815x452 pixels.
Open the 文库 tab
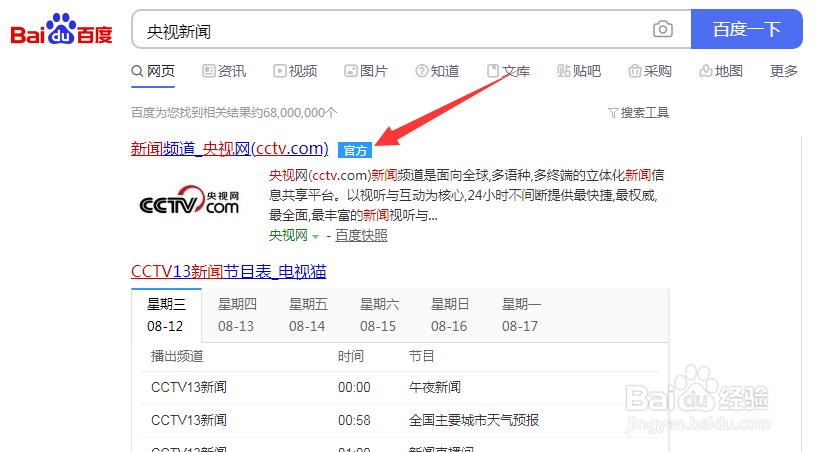tap(508, 71)
